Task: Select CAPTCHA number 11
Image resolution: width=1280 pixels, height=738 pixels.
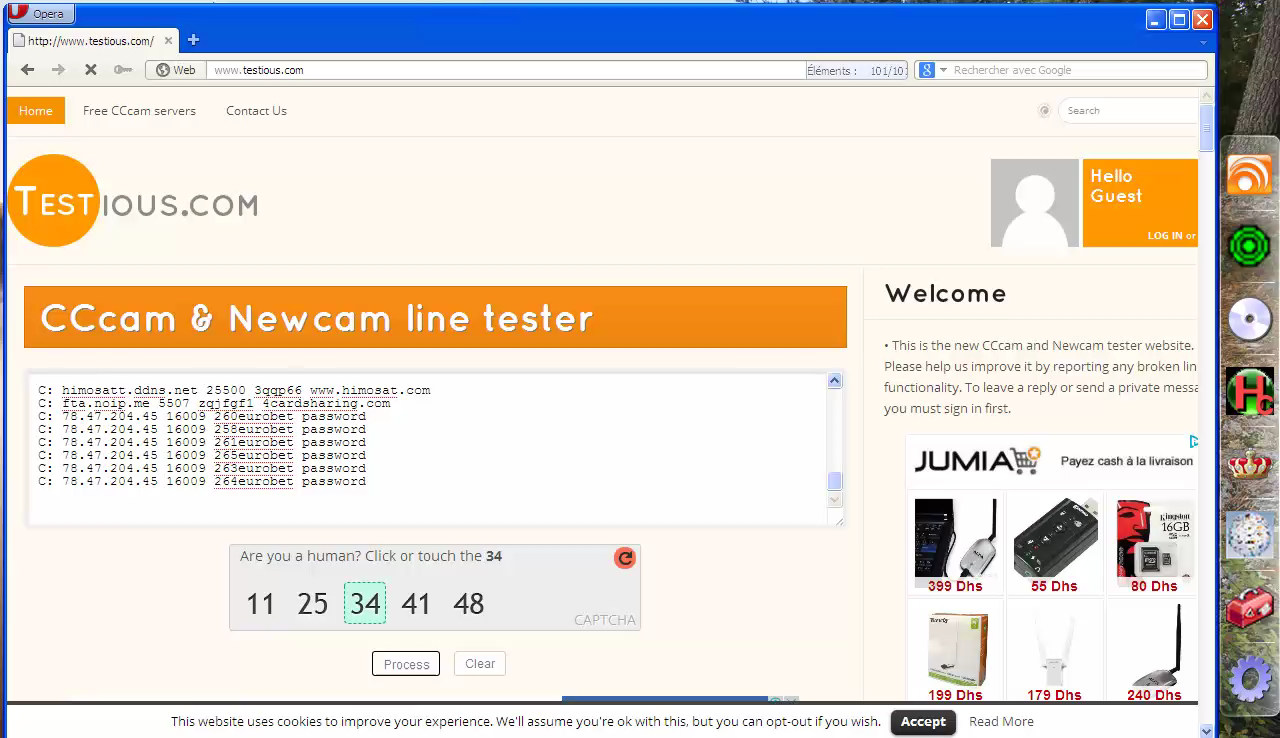Action: click(260, 604)
